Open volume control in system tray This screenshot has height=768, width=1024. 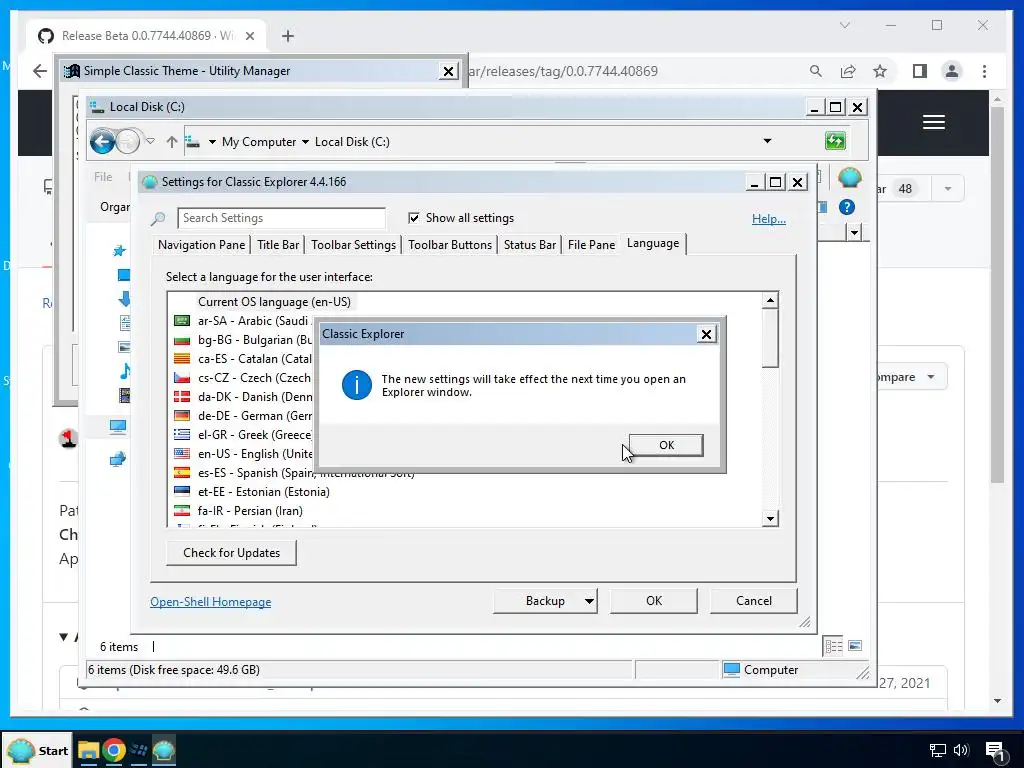tap(961, 750)
